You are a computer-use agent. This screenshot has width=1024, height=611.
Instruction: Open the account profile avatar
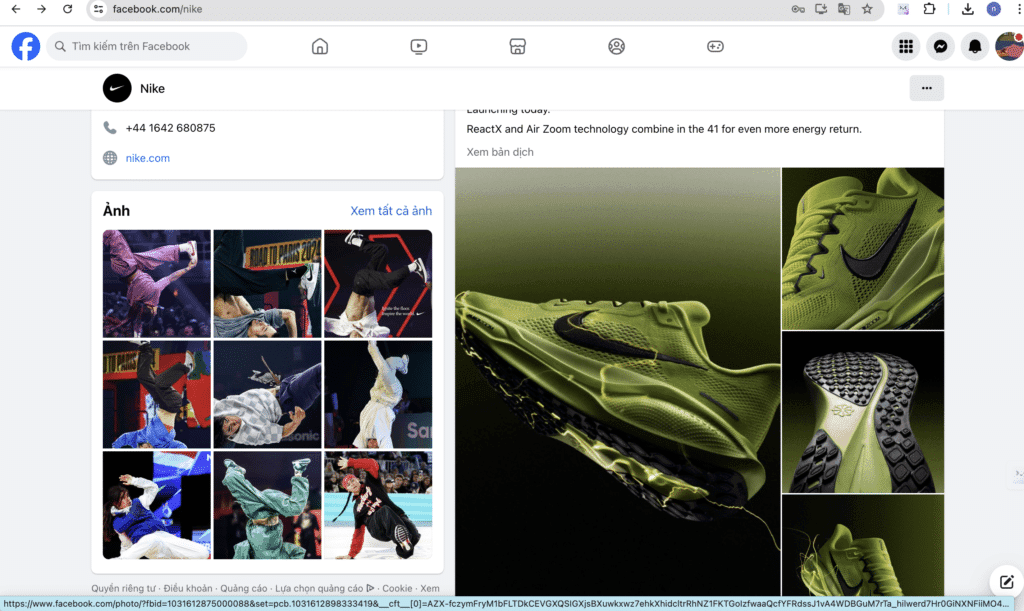pos(1009,46)
